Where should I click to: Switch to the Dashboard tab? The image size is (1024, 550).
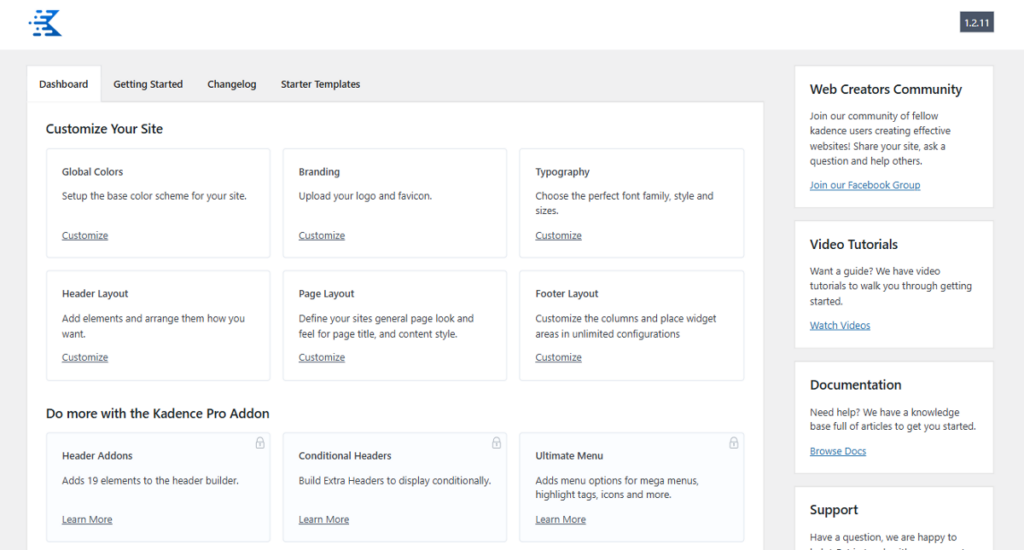63,84
